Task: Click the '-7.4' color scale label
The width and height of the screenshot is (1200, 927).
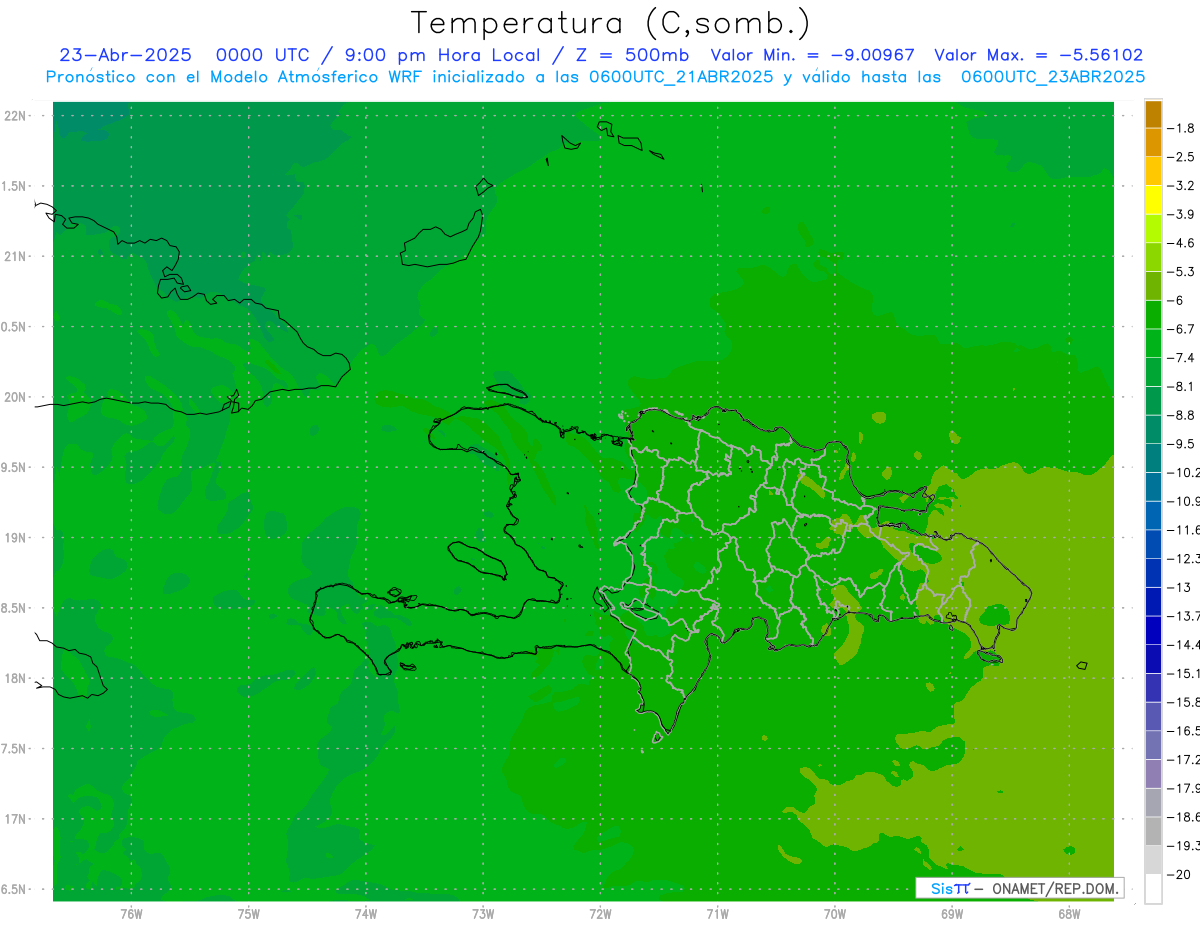Action: pos(1181,358)
